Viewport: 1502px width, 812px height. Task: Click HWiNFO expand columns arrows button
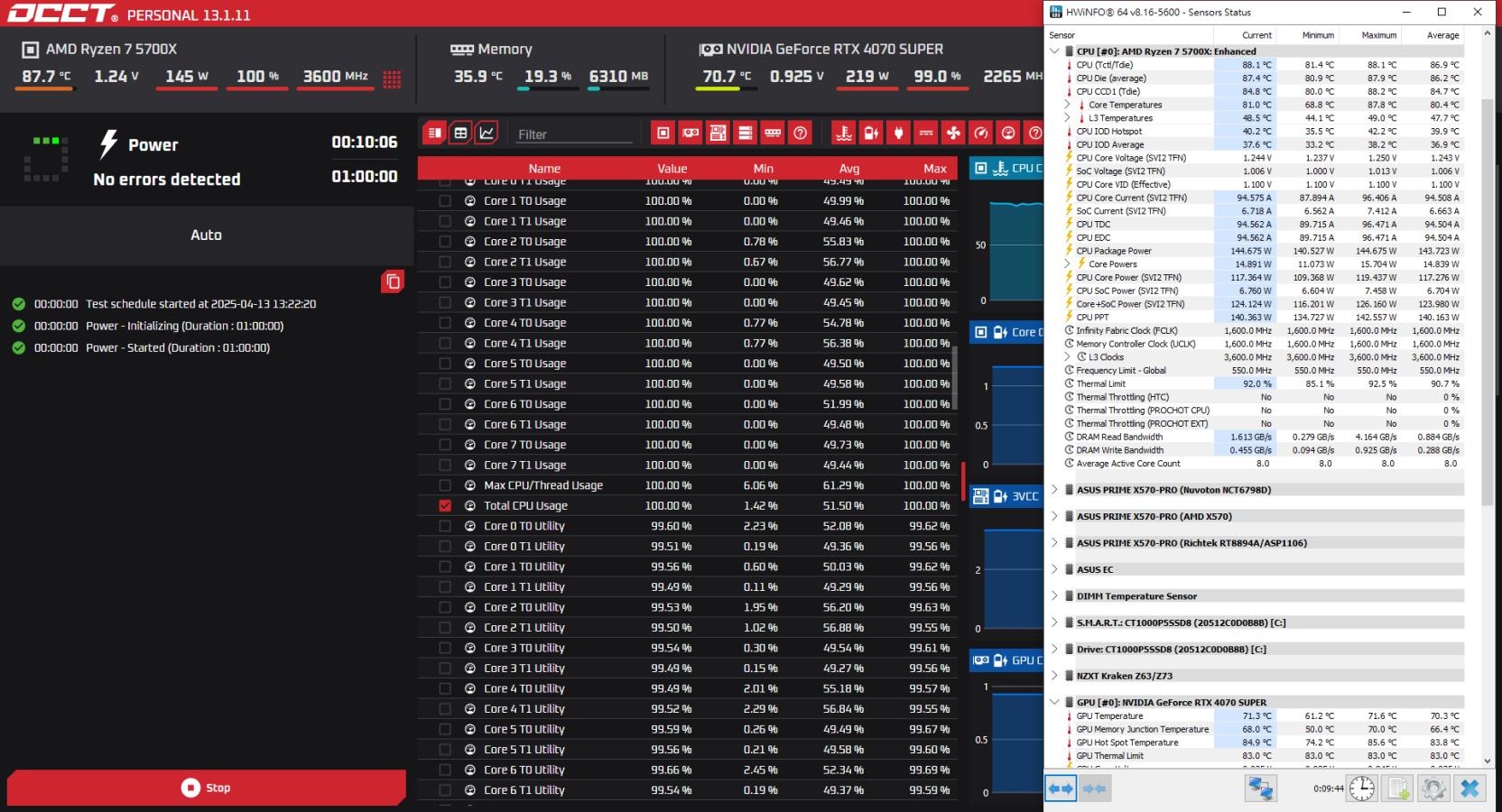point(1061,789)
